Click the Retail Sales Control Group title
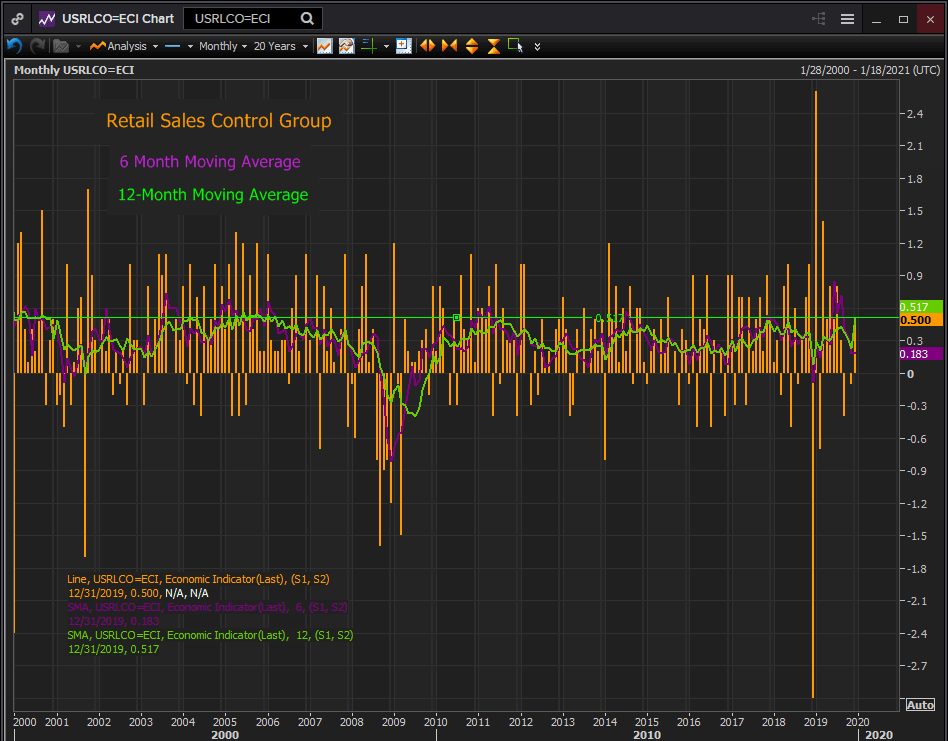 [218, 121]
